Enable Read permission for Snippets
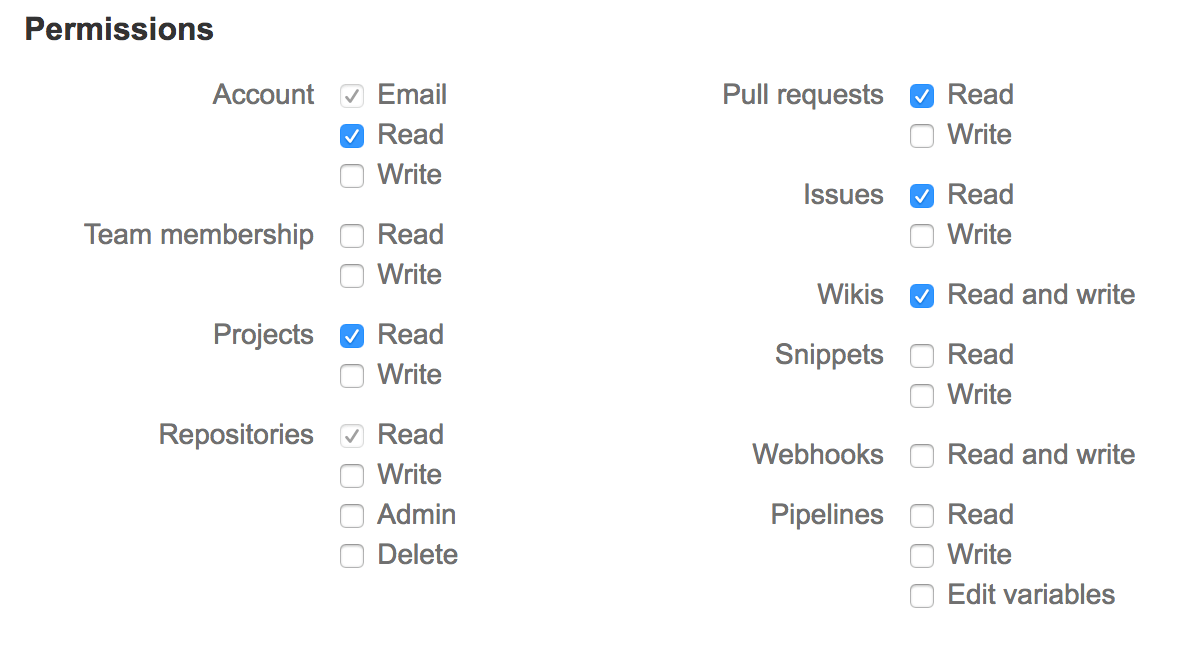This screenshot has width=1186, height=652. (x=922, y=356)
